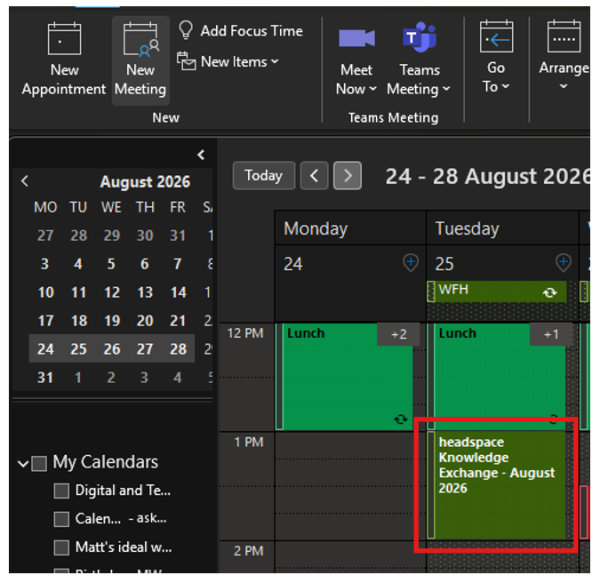
Task: Toggle the My Calendars checkbox
Action: click(x=39, y=463)
